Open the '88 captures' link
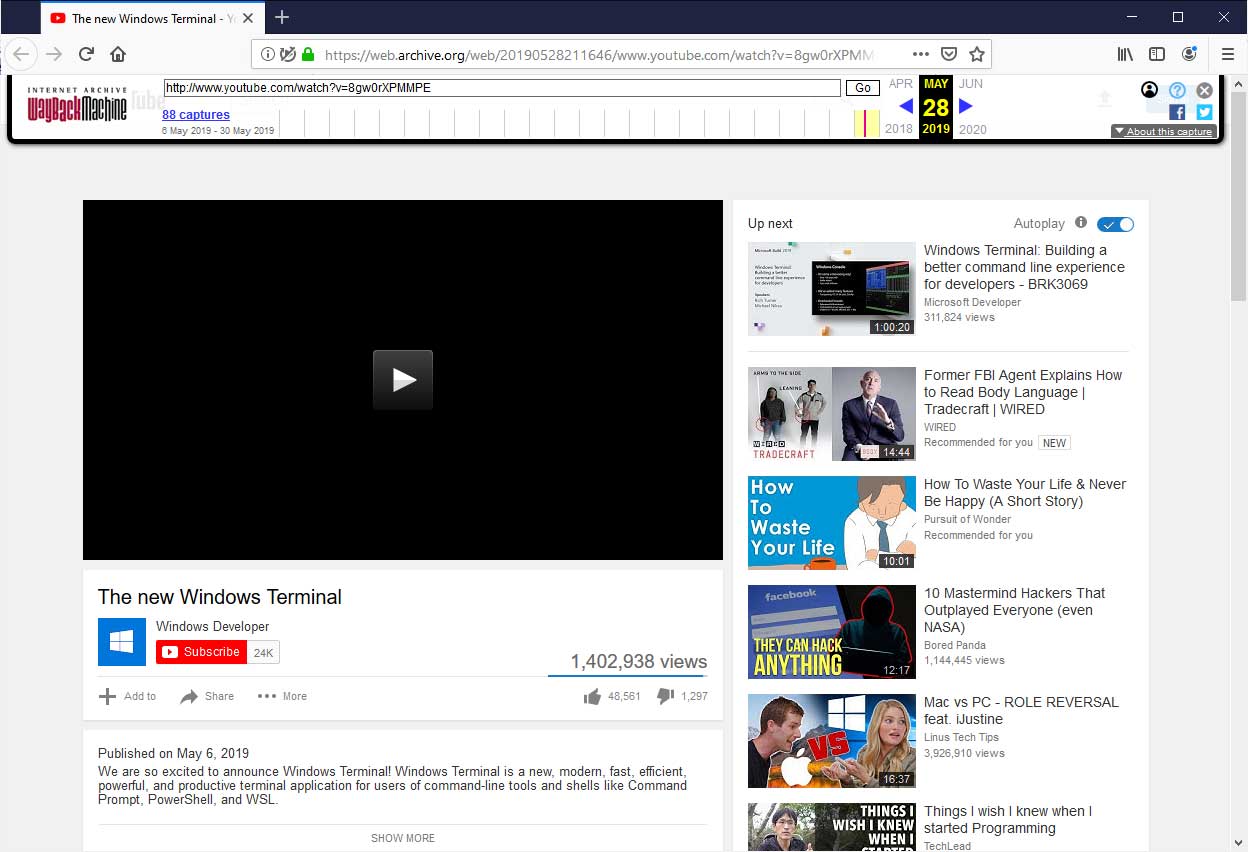This screenshot has height=852, width=1248. click(x=196, y=115)
